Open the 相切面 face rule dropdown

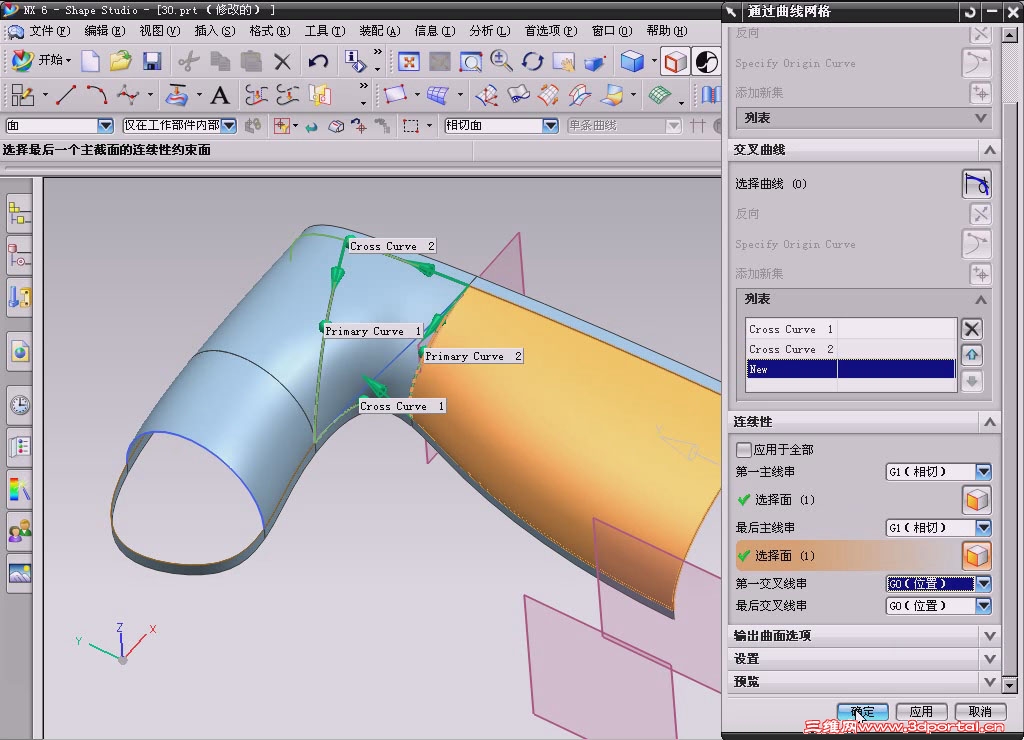551,125
